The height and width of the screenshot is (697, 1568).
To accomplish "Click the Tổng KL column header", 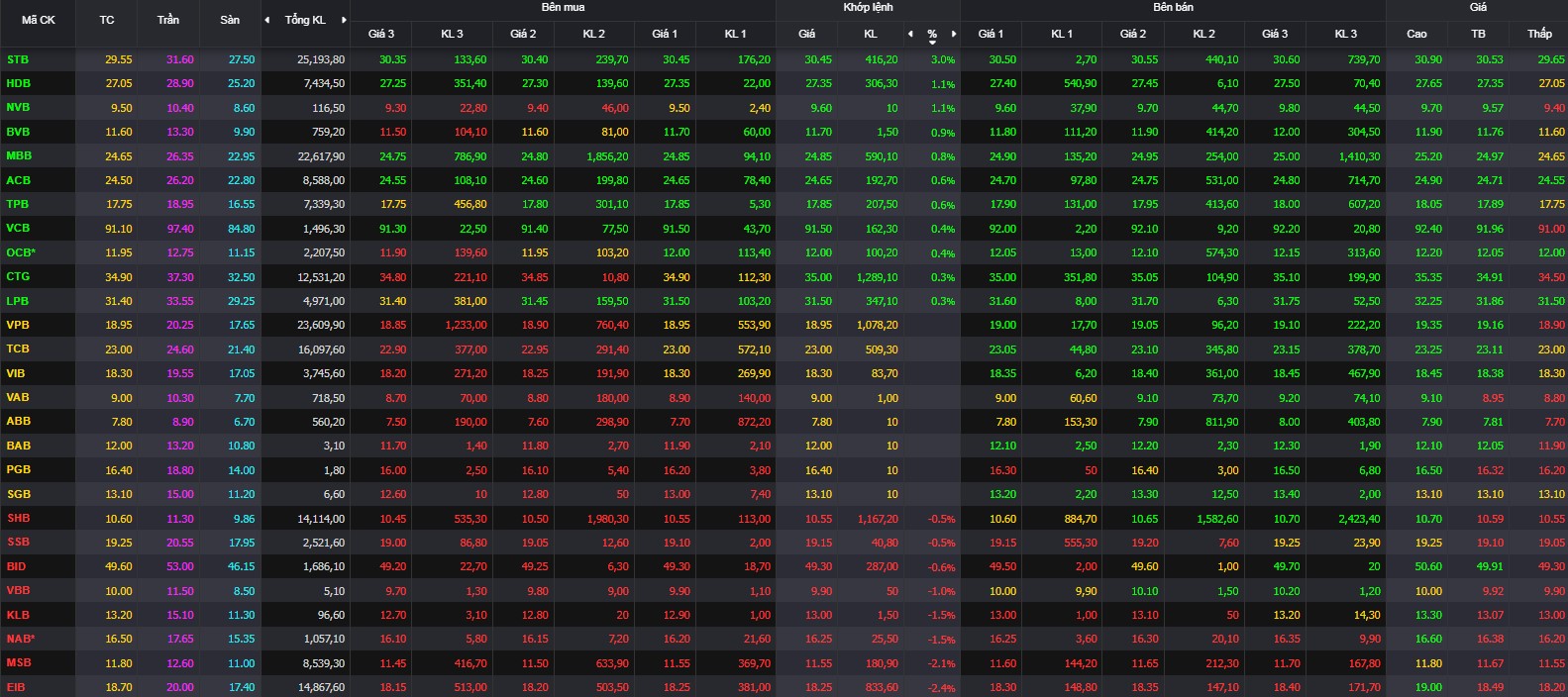I will pos(305,20).
